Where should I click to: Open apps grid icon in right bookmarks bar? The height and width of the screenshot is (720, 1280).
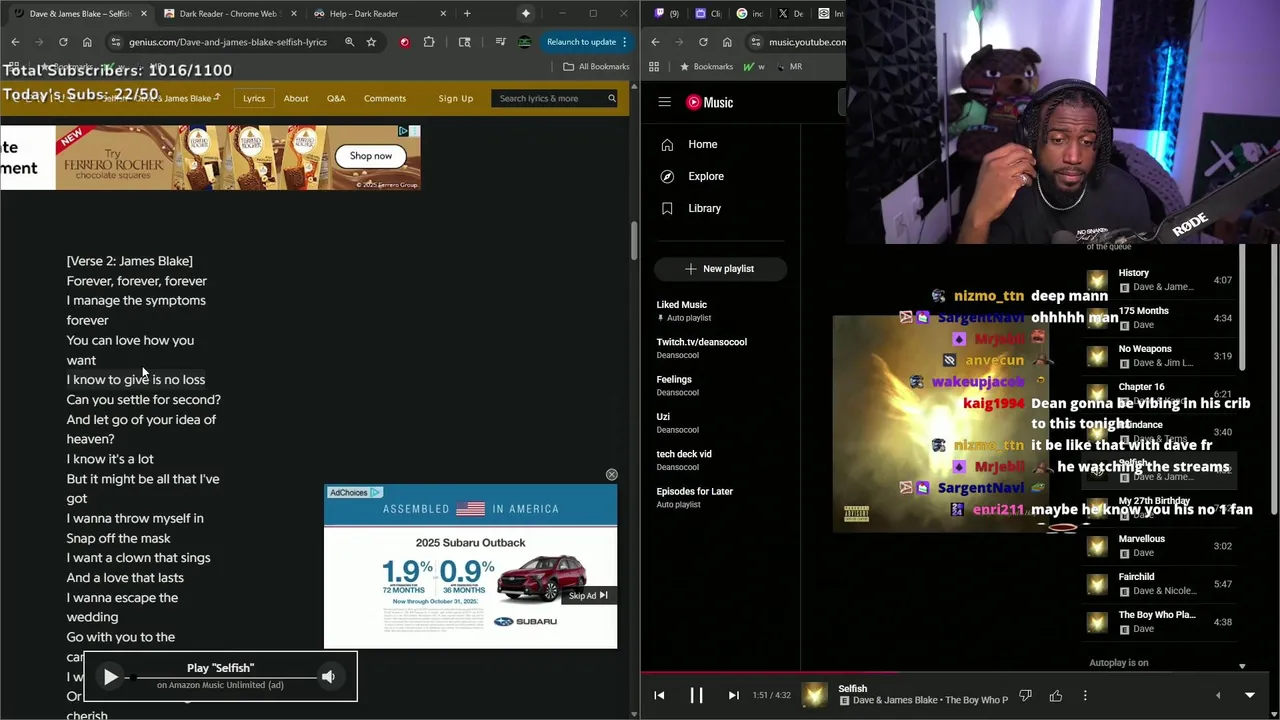click(654, 66)
